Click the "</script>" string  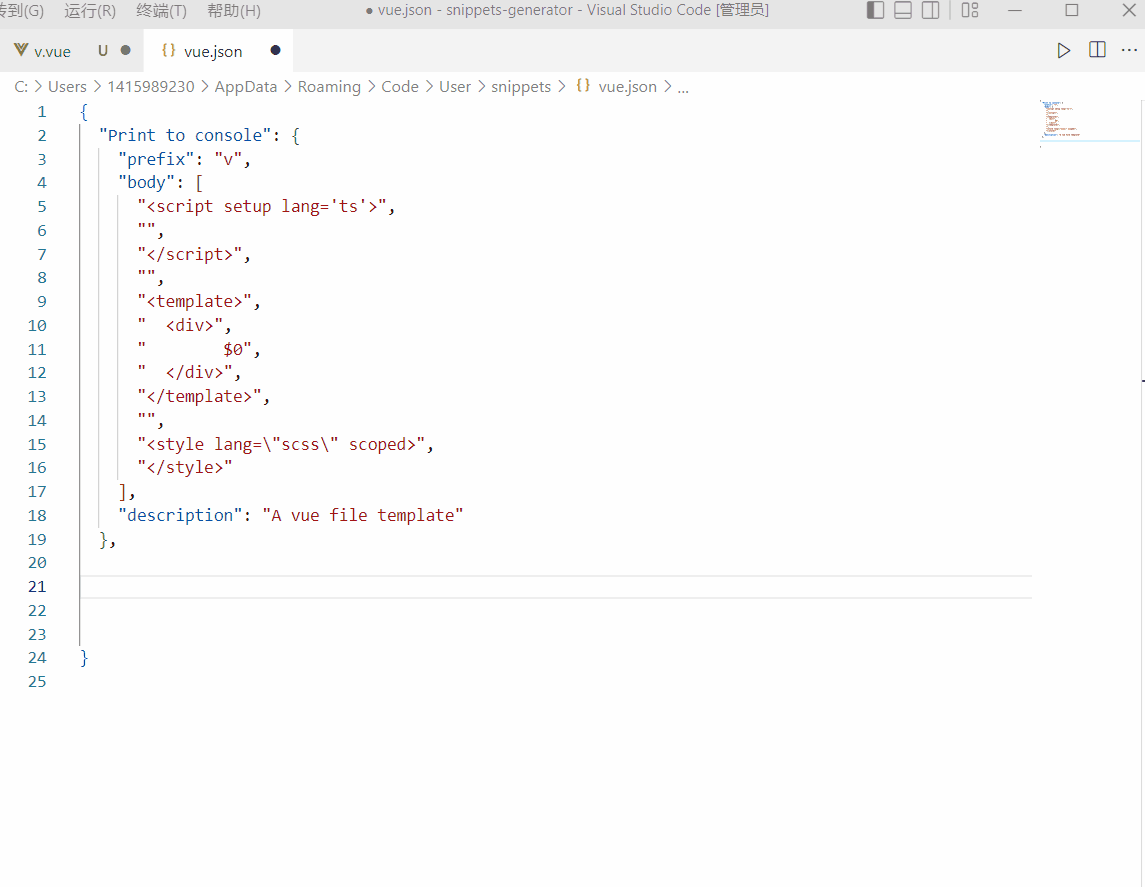190,254
